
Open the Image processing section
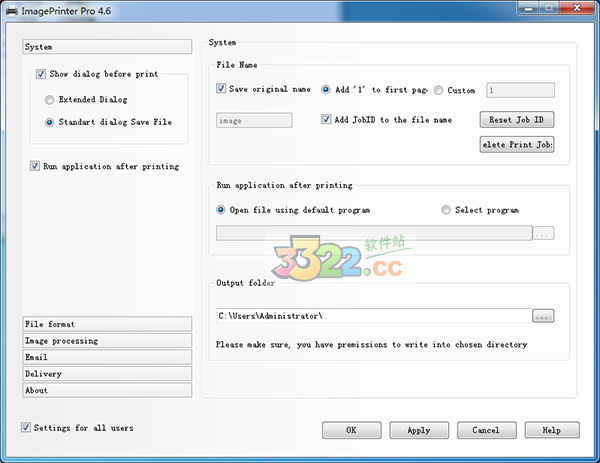pos(107,341)
